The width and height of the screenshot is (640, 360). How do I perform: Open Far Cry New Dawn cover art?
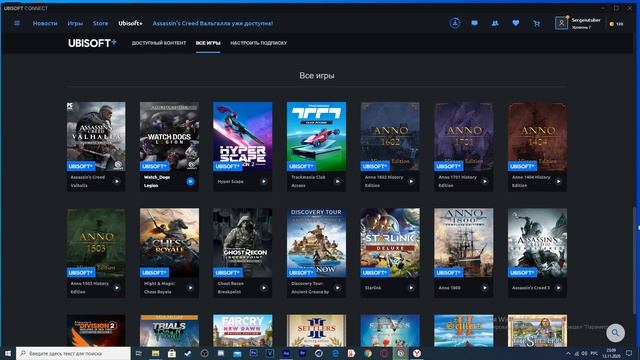point(243,331)
